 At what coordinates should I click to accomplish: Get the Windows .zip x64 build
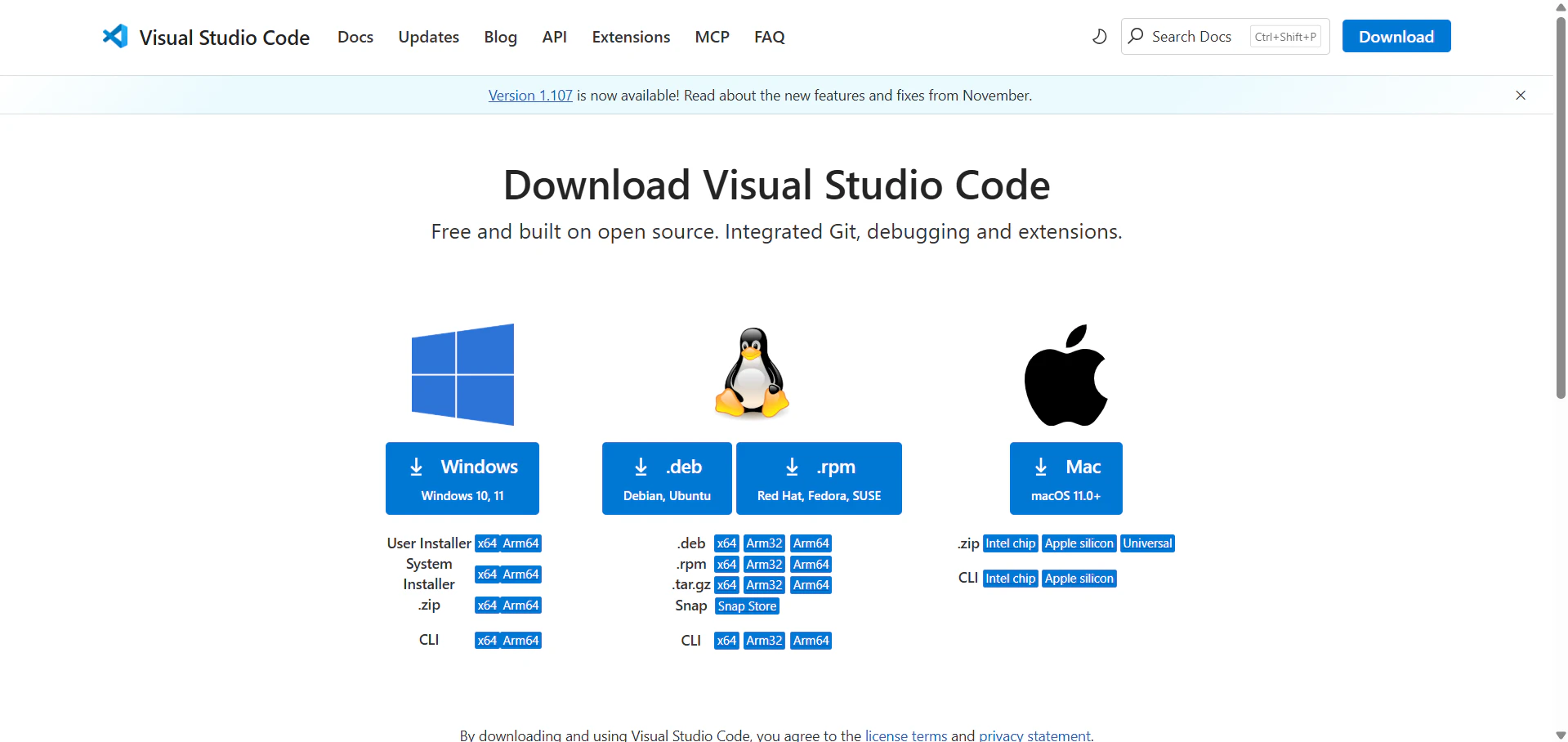click(487, 606)
